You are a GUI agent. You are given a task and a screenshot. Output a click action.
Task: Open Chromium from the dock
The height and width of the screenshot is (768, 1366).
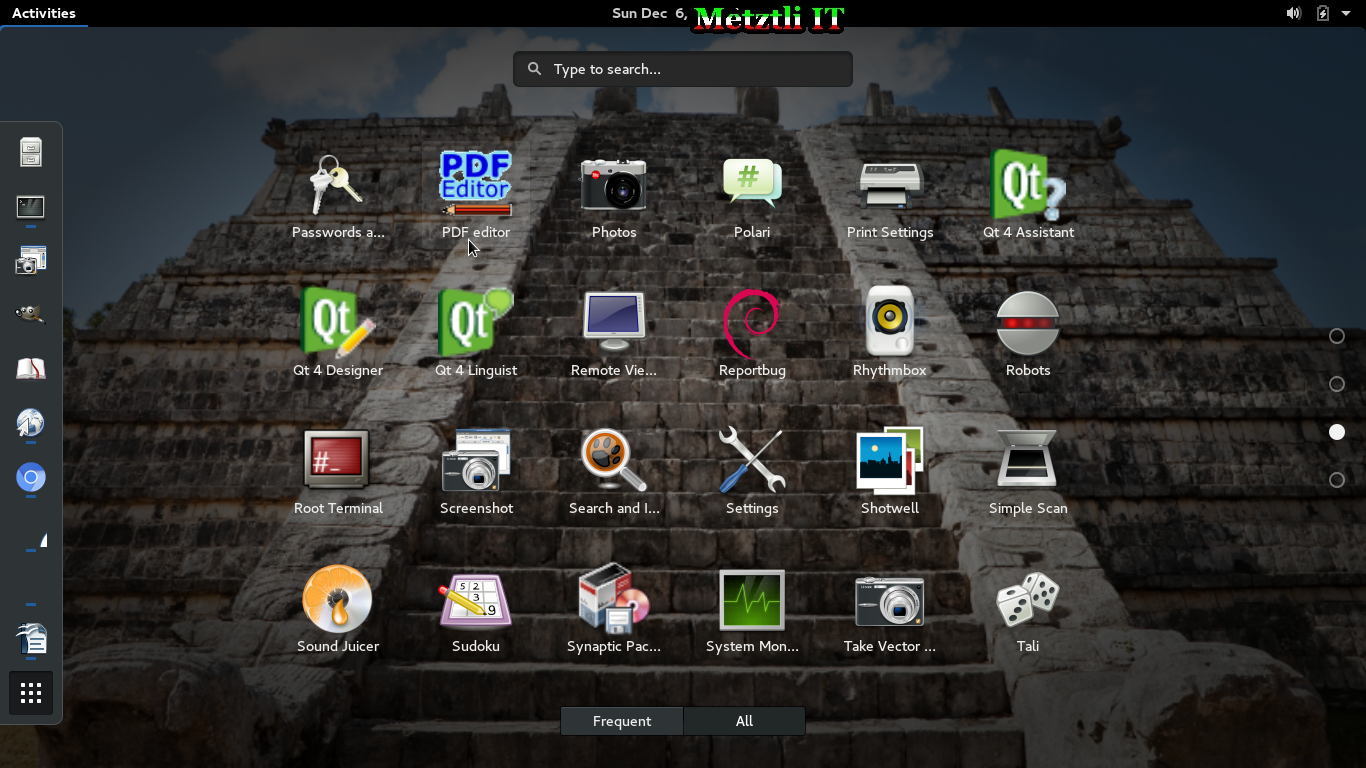tap(31, 478)
